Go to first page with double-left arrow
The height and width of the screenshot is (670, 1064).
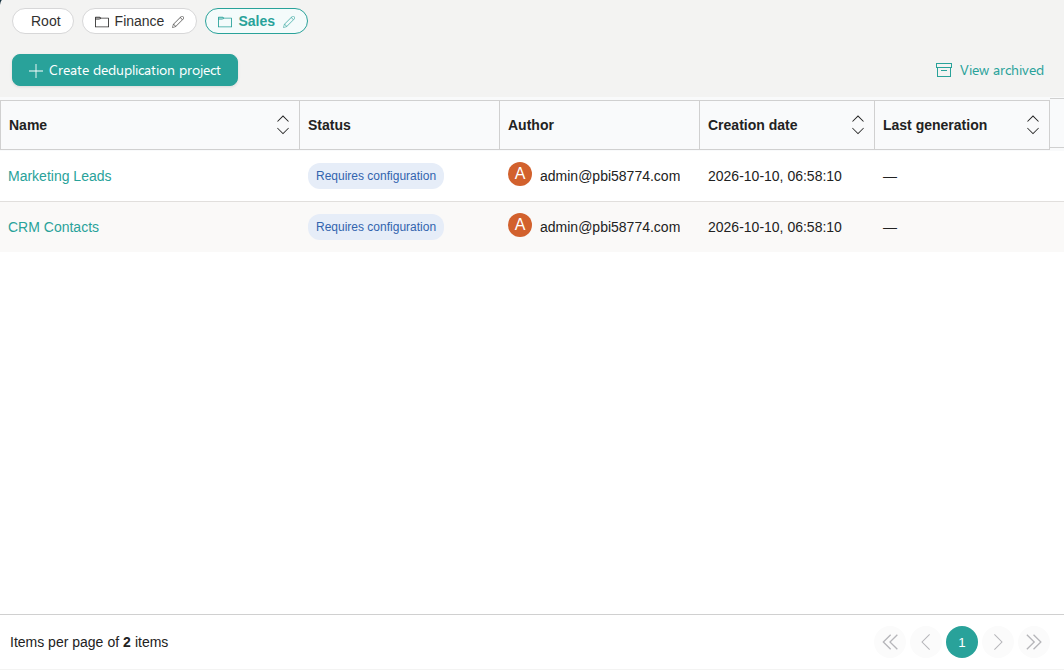click(x=890, y=642)
